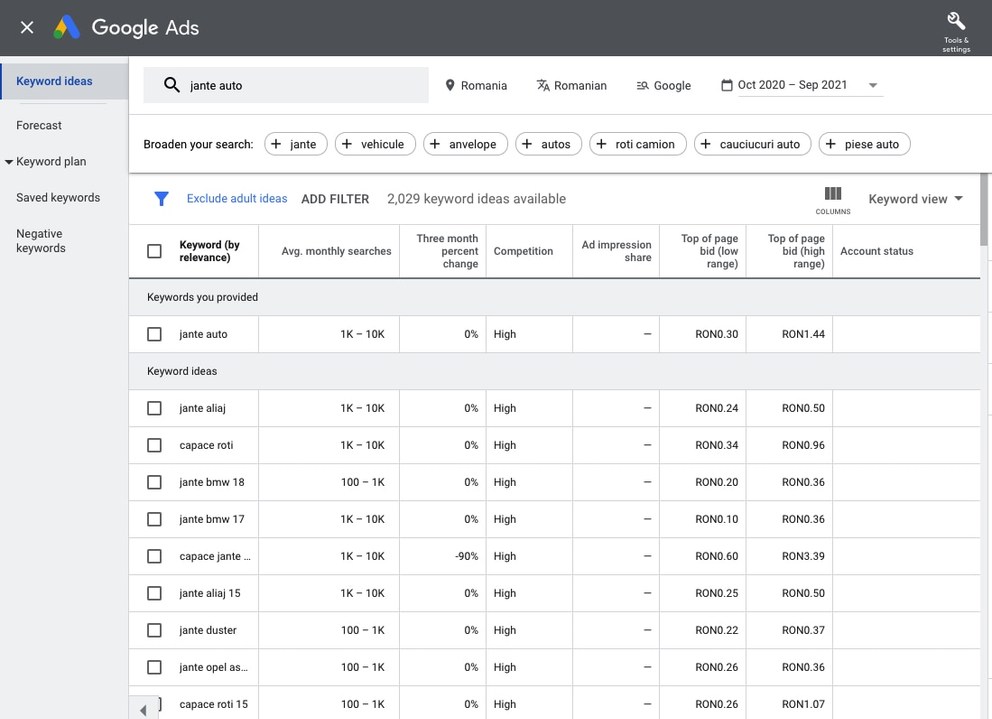
Task: Tick the checkbox for jante aliaj
Action: [x=154, y=408]
